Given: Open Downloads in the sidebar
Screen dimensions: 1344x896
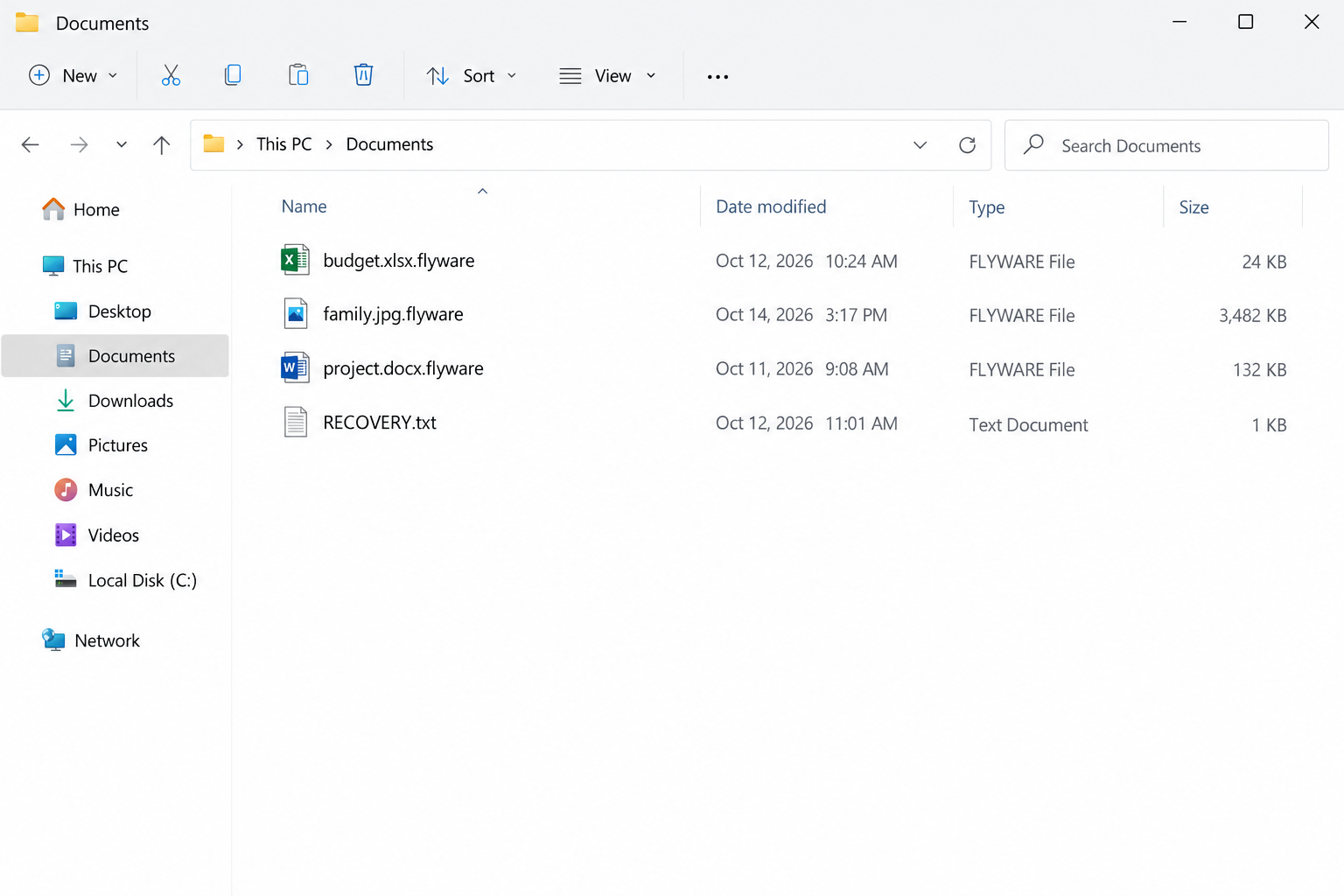Looking at the screenshot, I should (115, 401).
